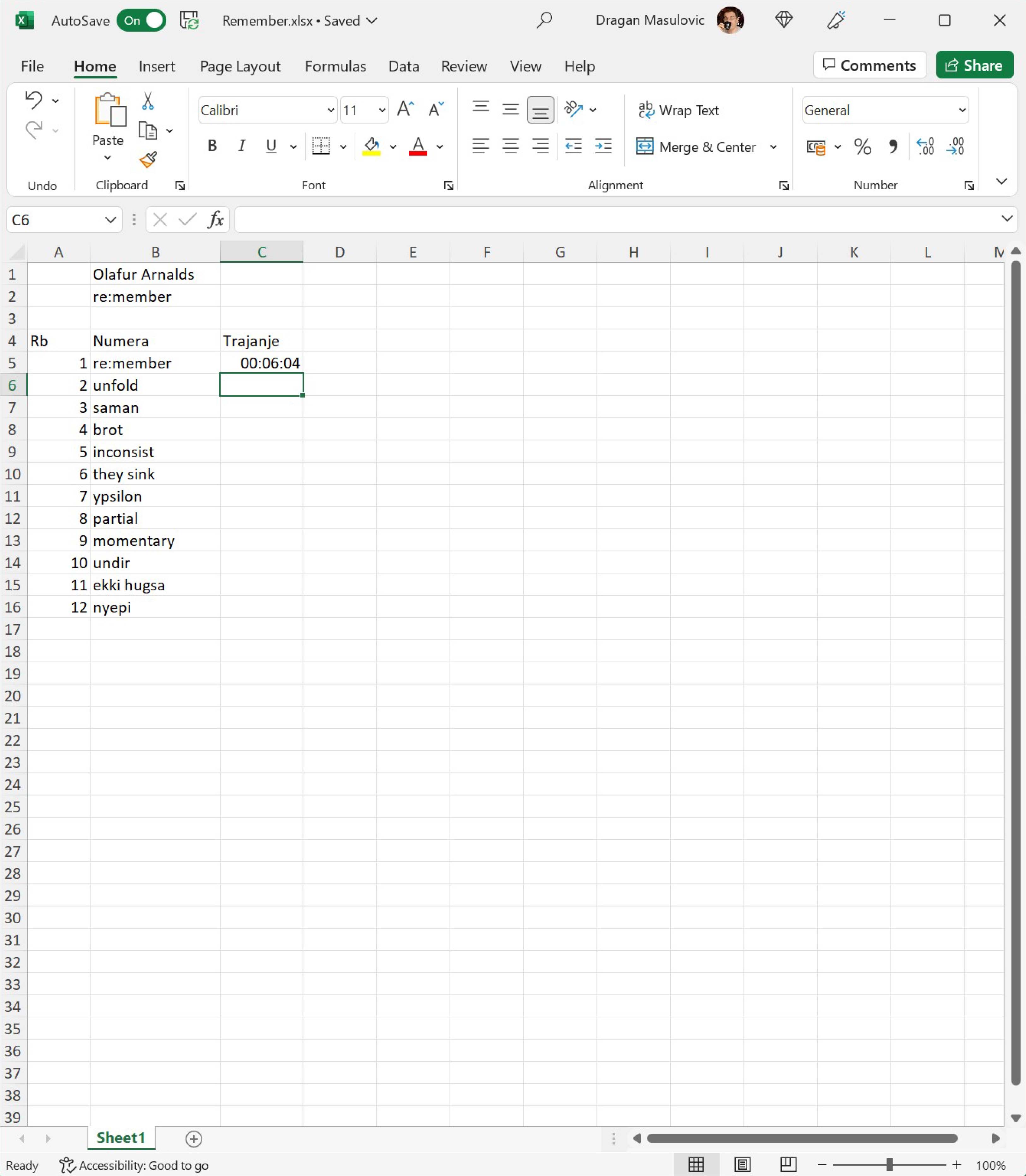Click the Cut scissors icon
Image resolution: width=1026 pixels, height=1176 pixels.
[x=148, y=101]
